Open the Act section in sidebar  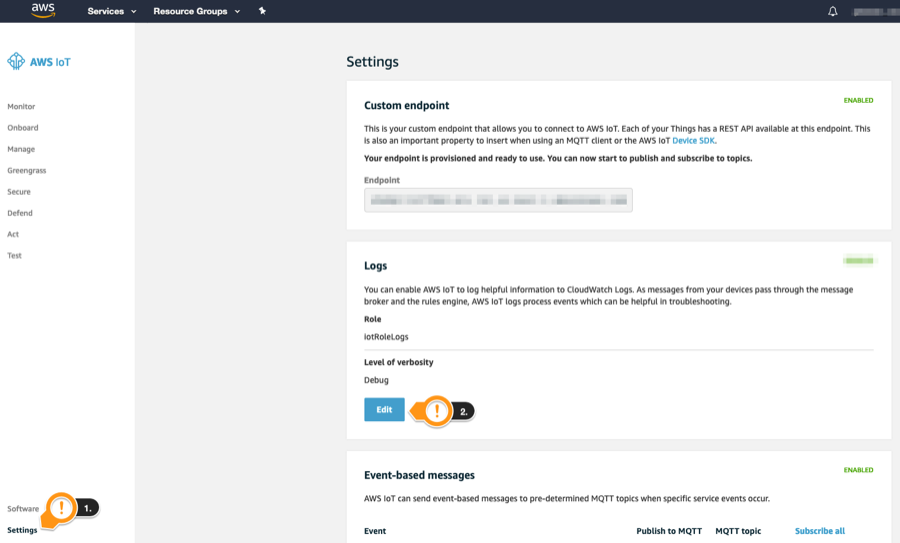(x=13, y=234)
